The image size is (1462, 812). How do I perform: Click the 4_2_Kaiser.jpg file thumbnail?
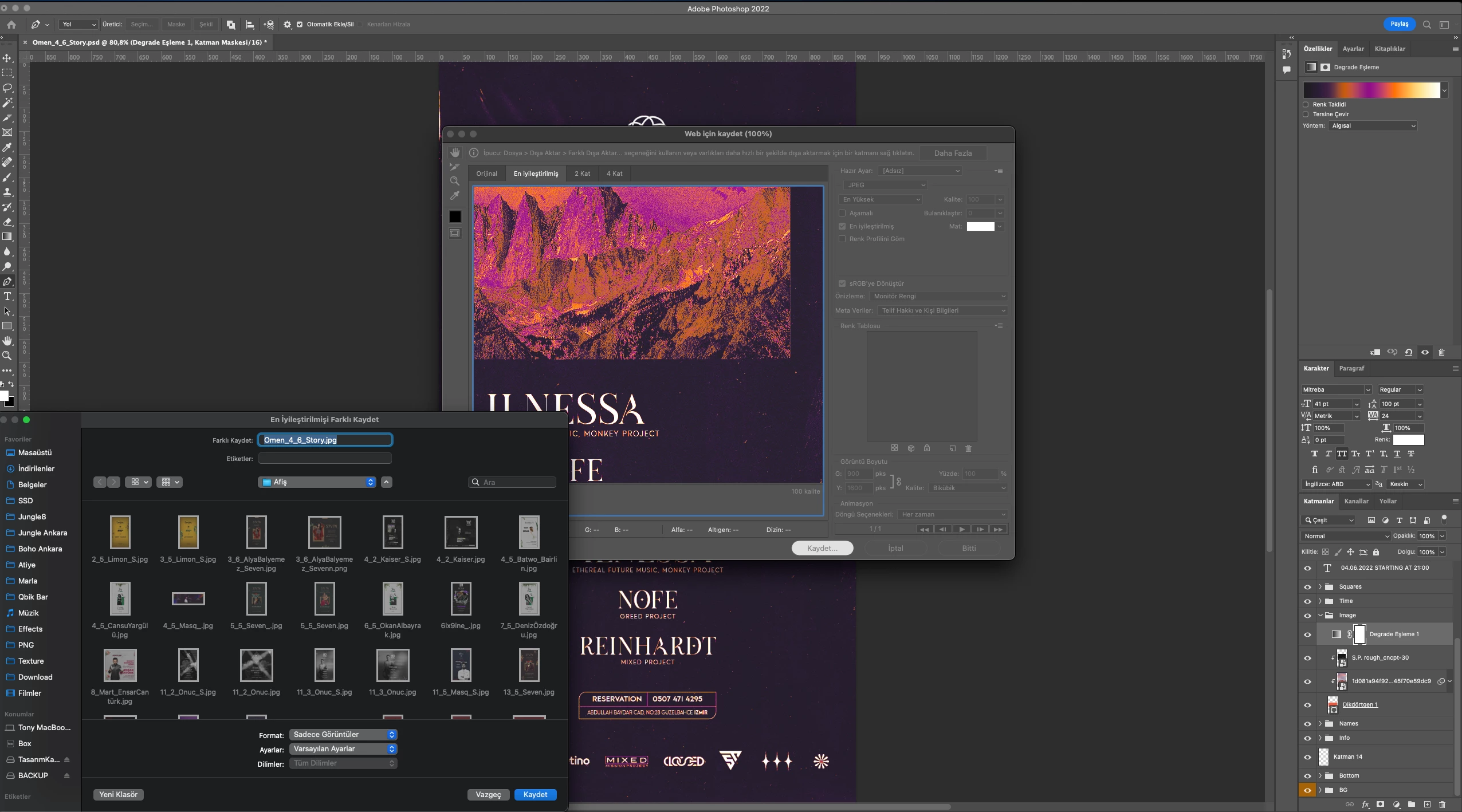click(461, 532)
